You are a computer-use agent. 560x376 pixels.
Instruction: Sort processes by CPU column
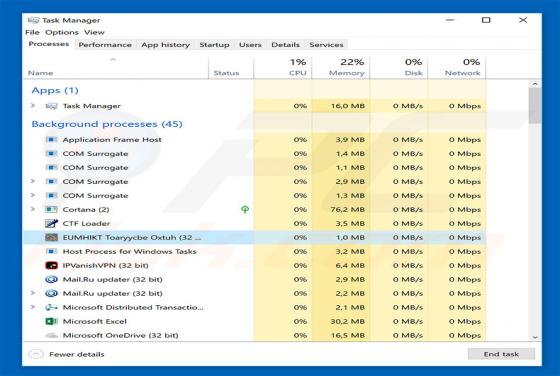click(283, 67)
